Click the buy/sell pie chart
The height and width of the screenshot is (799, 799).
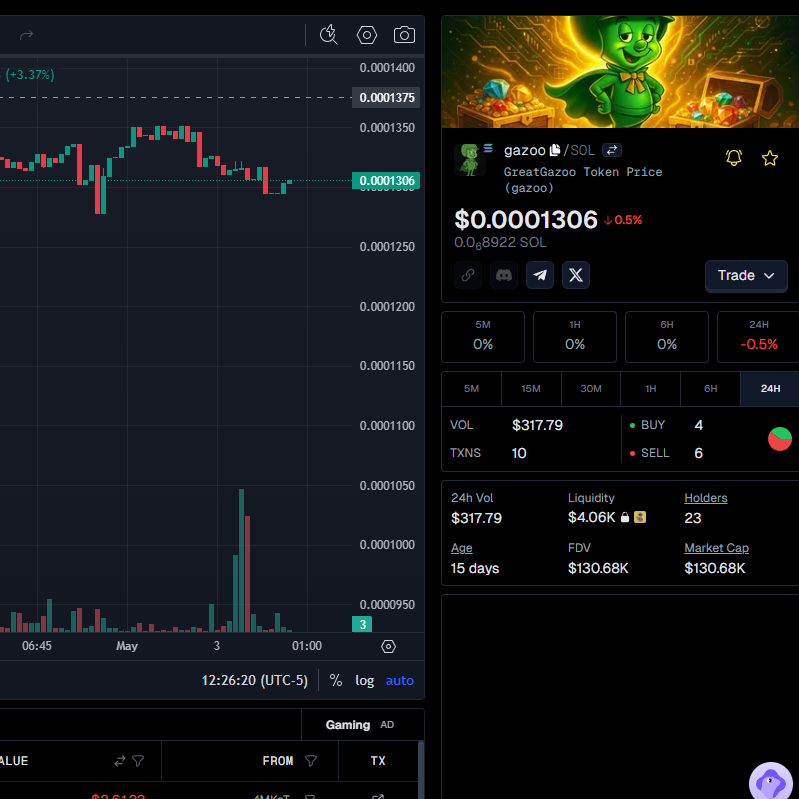pyautogui.click(x=780, y=439)
